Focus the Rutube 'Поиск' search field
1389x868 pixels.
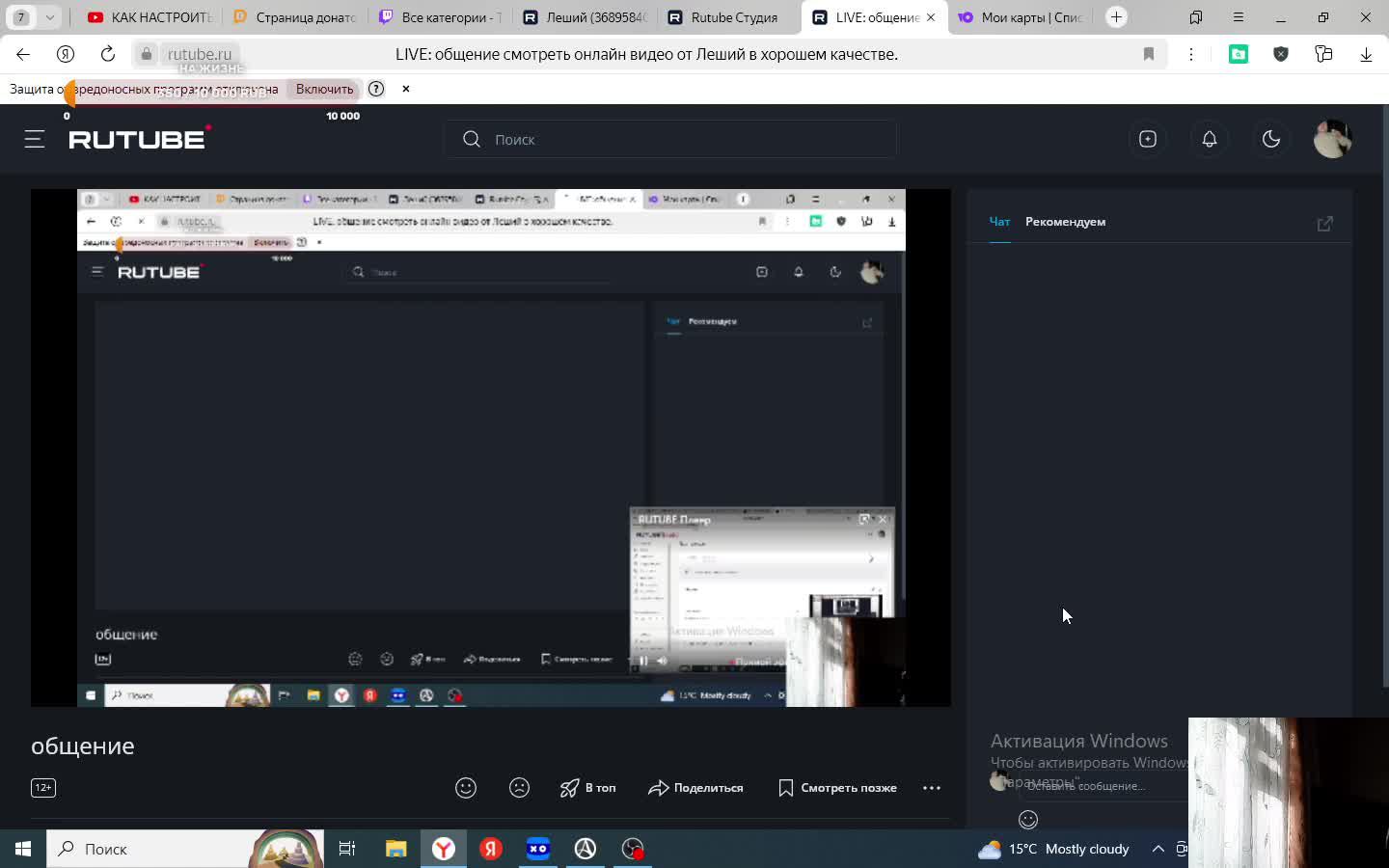(670, 139)
